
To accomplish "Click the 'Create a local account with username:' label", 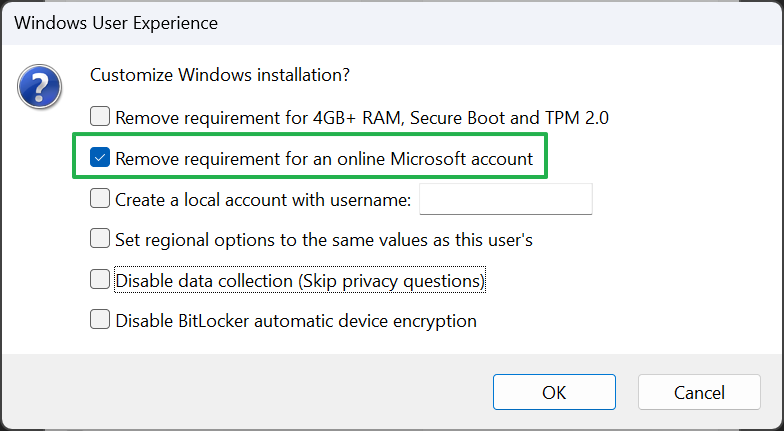I will (x=263, y=199).
